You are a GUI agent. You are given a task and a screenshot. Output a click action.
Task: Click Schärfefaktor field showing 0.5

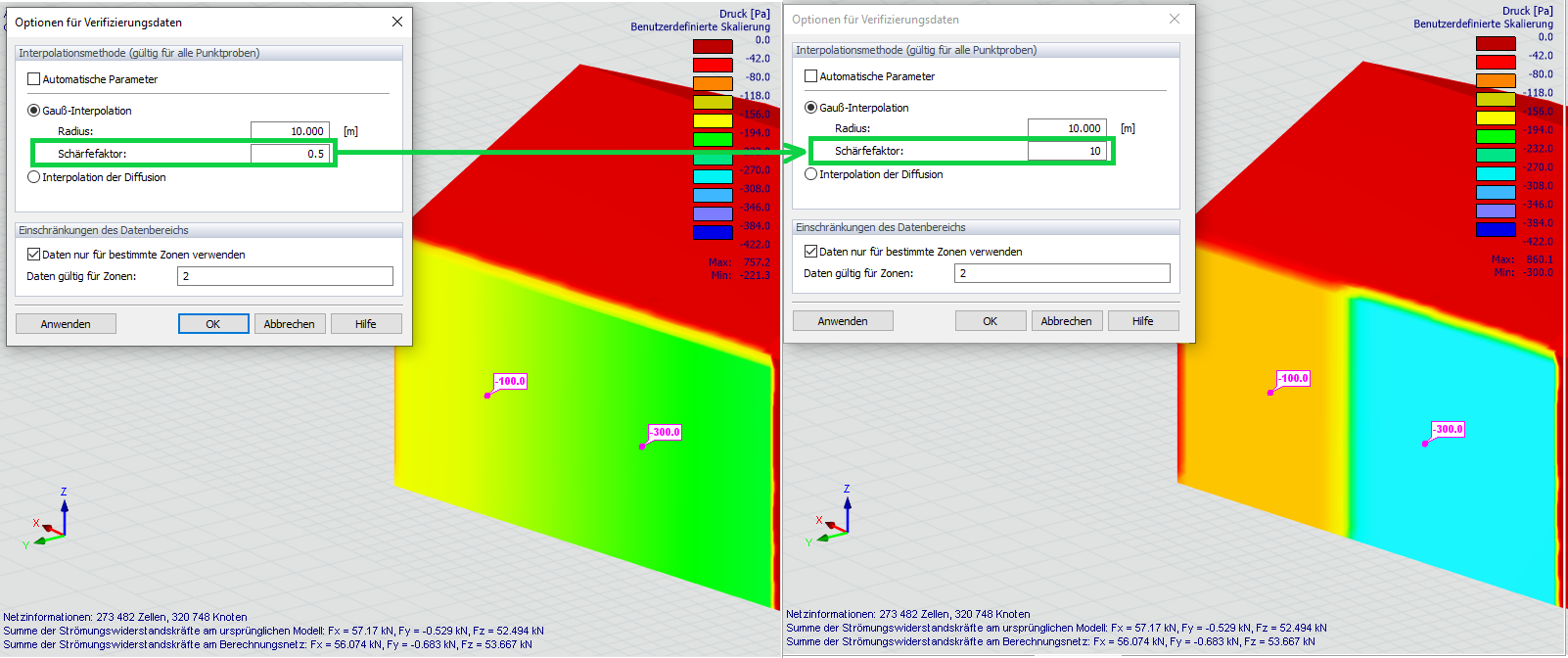click(x=290, y=154)
